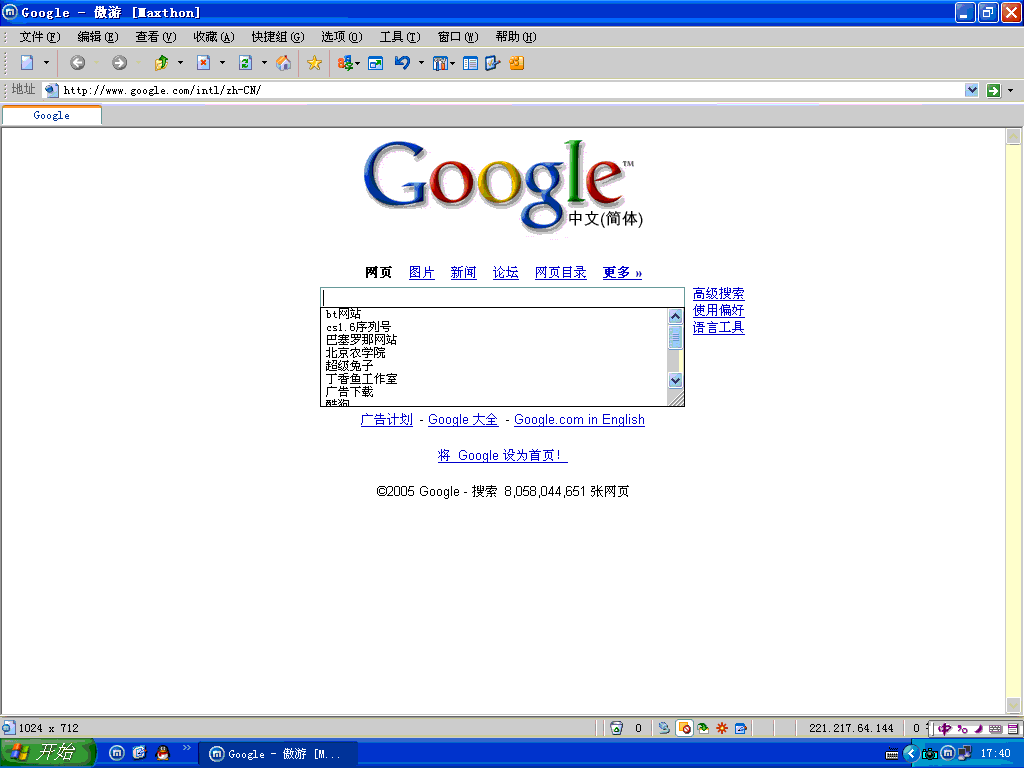The width and height of the screenshot is (1024, 768).
Task: Click the green arrow status bar icon
Action: point(703,728)
